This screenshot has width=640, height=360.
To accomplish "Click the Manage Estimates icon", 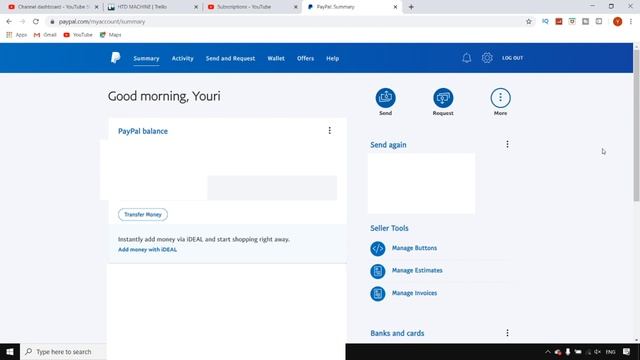I will pos(378,271).
